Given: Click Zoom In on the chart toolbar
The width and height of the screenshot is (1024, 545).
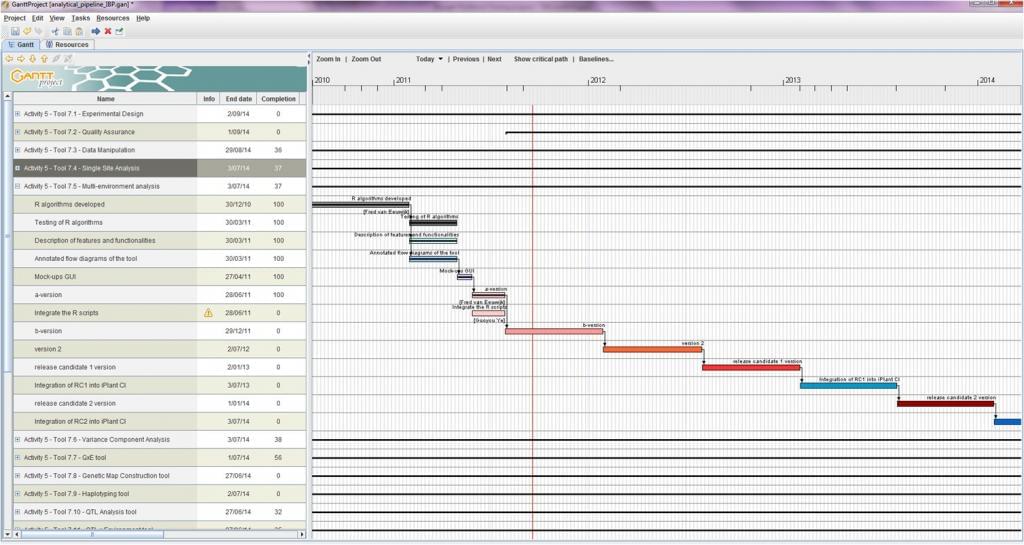Looking at the screenshot, I should [x=328, y=59].
